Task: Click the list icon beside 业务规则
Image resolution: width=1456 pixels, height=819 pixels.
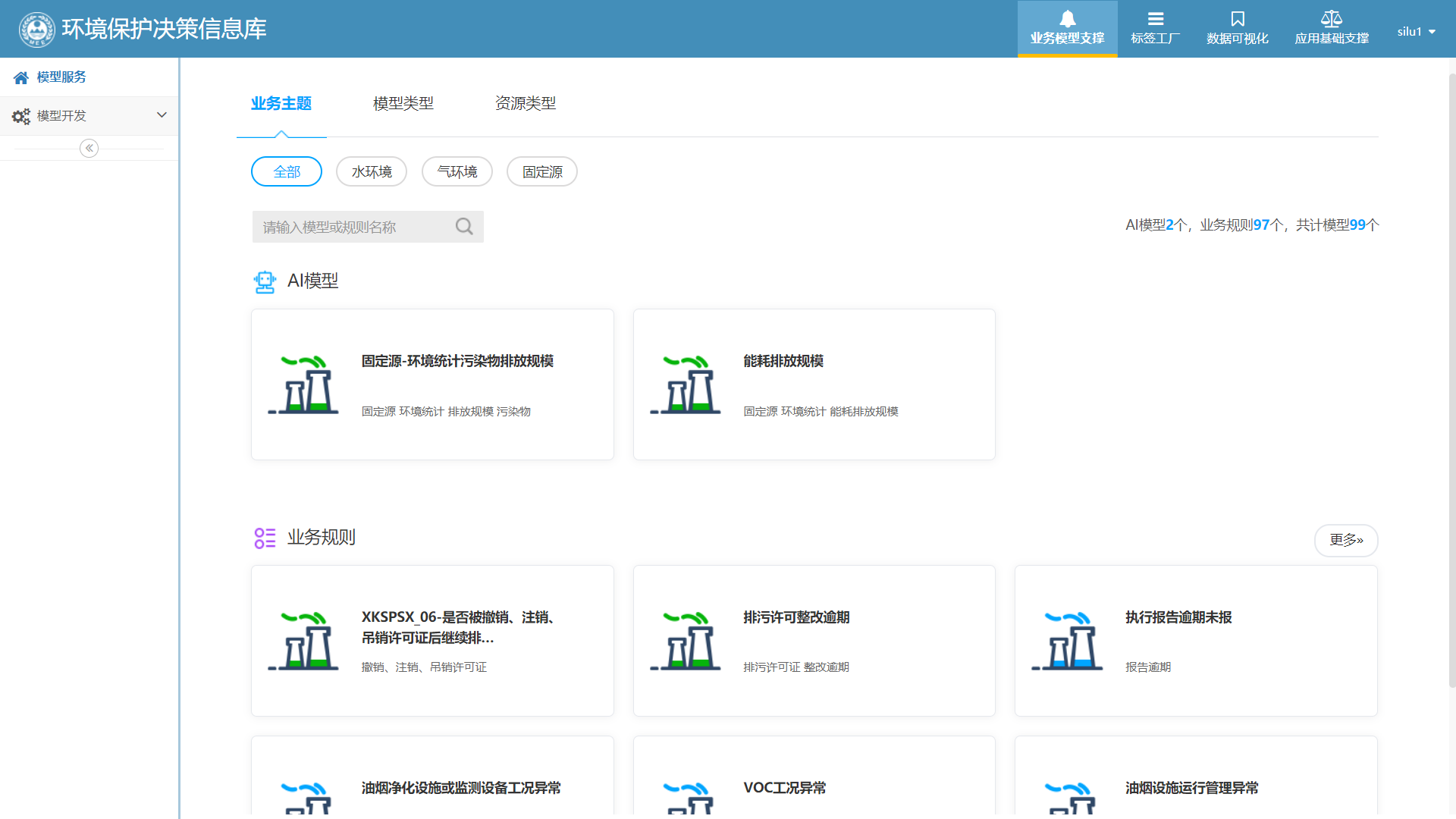Action: click(x=265, y=538)
